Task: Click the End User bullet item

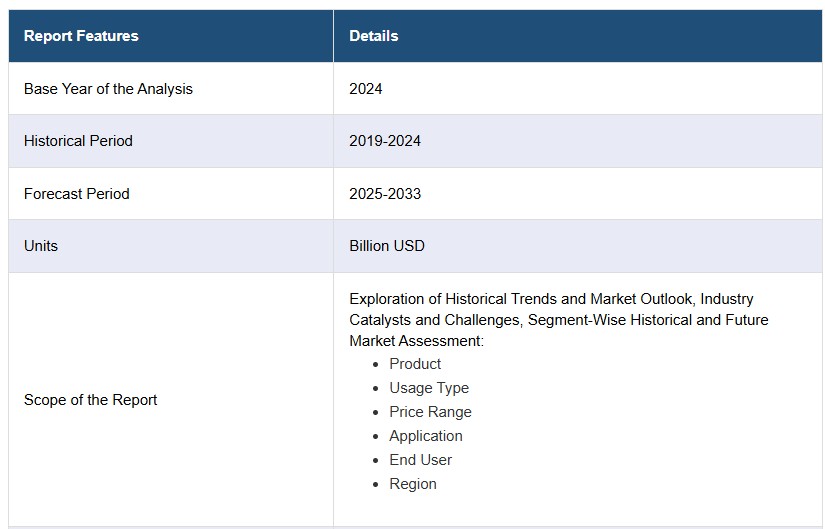Action: coord(420,460)
